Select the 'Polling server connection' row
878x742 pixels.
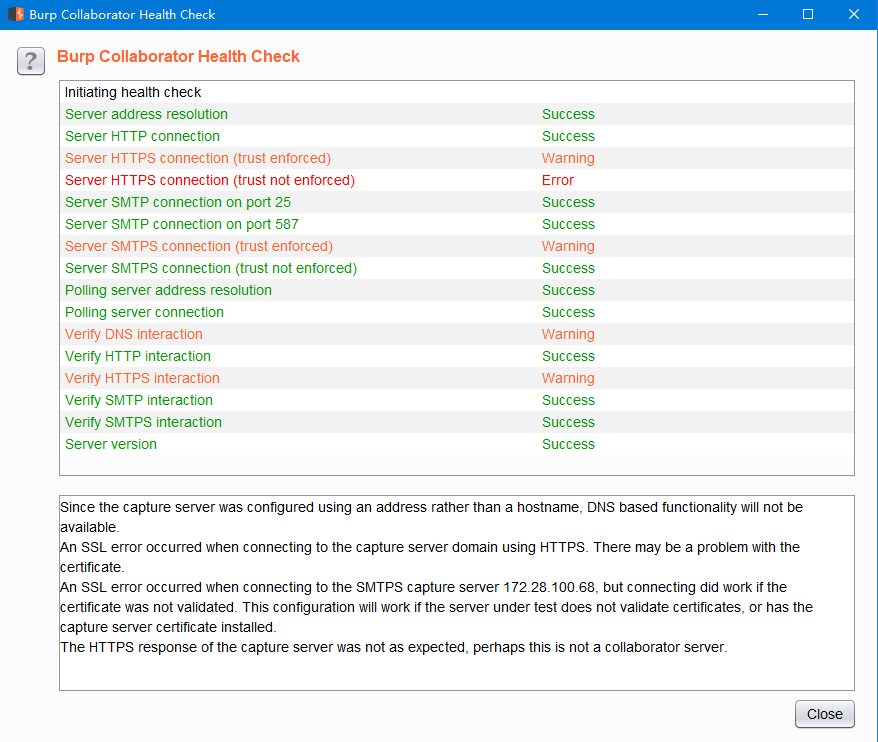144,312
